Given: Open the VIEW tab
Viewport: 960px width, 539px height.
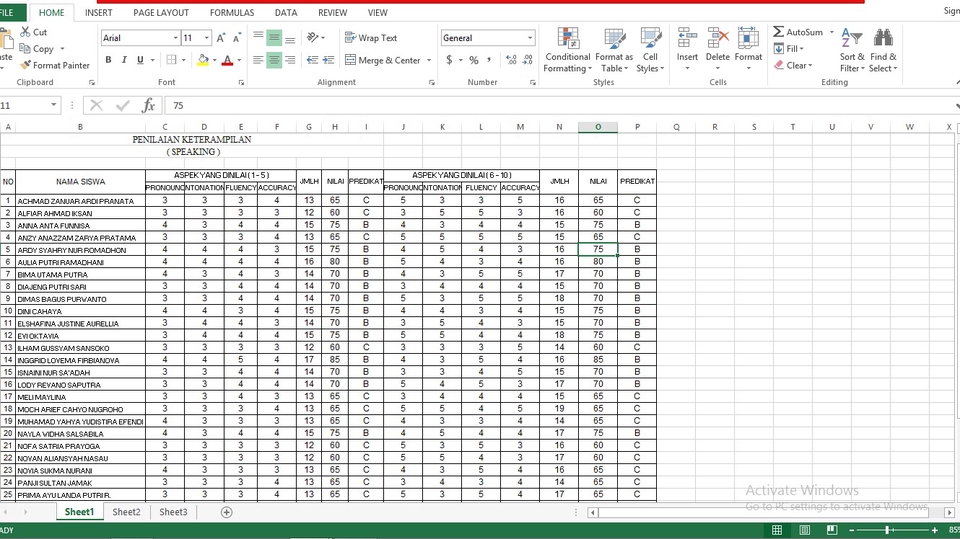Looking at the screenshot, I should pyautogui.click(x=377, y=12).
